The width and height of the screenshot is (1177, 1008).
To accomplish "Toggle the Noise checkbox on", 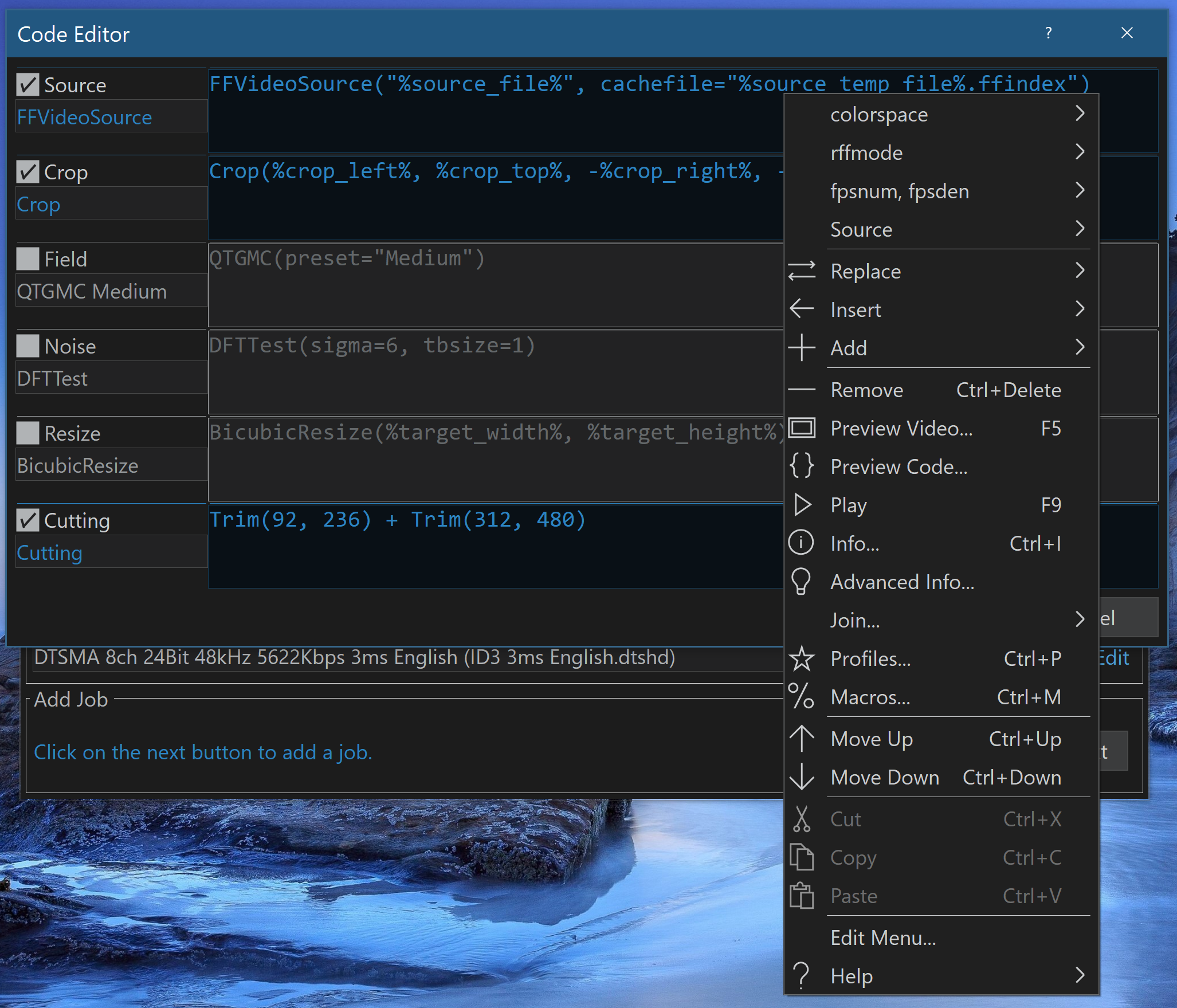I will 28,345.
